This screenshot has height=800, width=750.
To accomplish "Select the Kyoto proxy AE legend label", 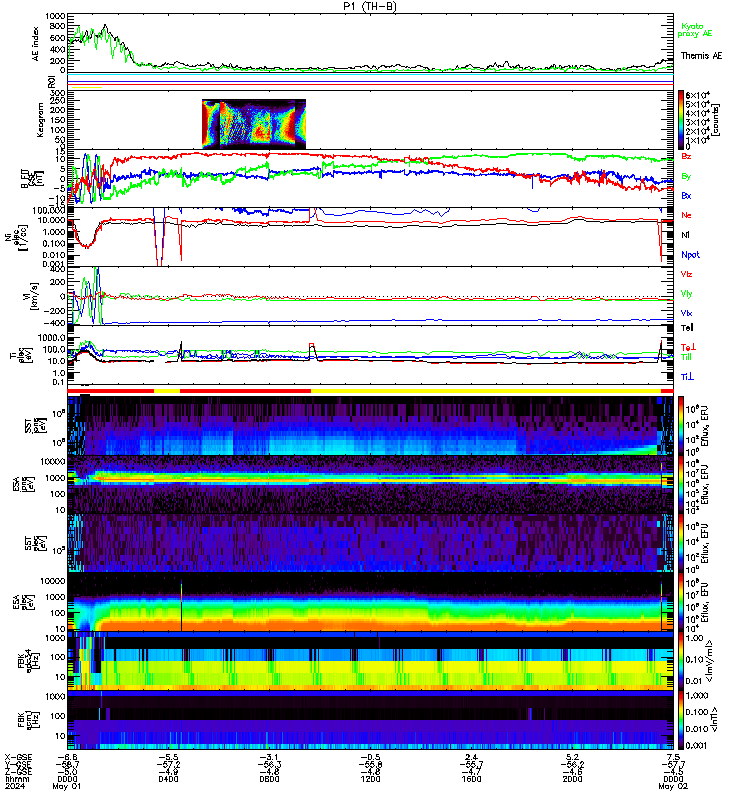I will point(694,30).
